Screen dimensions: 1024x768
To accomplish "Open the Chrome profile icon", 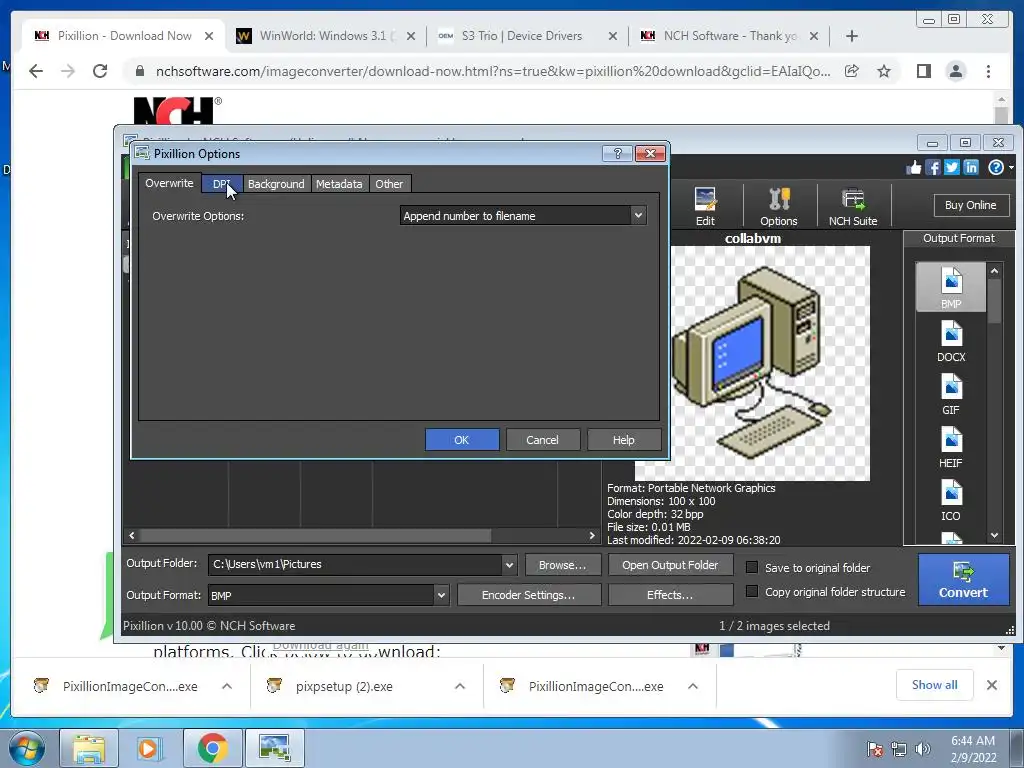I will 956,71.
